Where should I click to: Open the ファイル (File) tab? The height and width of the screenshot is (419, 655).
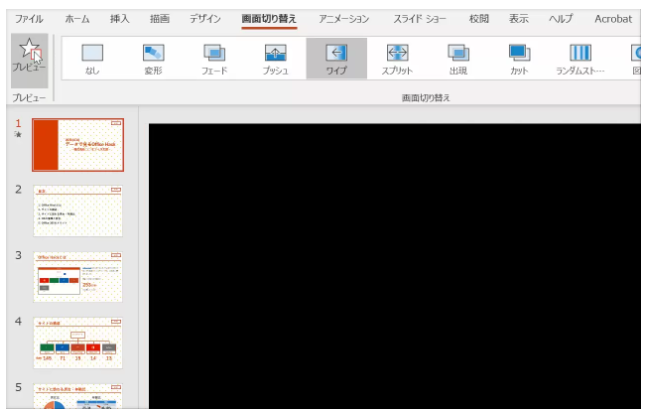(28, 19)
